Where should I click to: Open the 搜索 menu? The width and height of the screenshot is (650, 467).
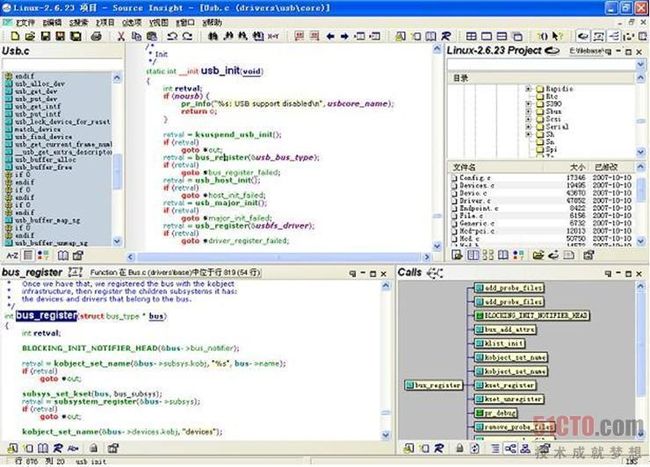click(78, 22)
